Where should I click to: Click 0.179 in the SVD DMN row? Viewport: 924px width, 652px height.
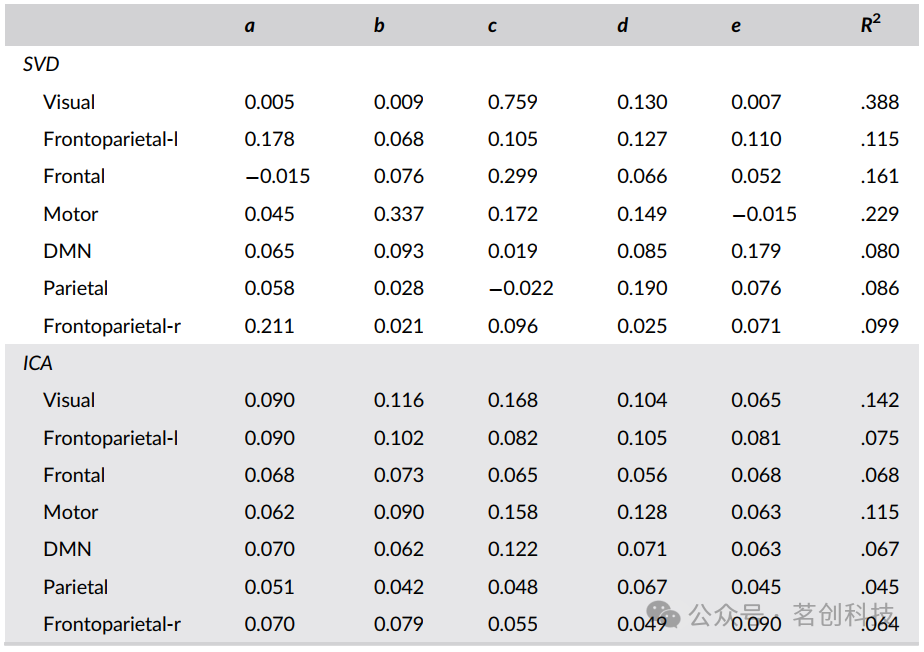tap(756, 251)
